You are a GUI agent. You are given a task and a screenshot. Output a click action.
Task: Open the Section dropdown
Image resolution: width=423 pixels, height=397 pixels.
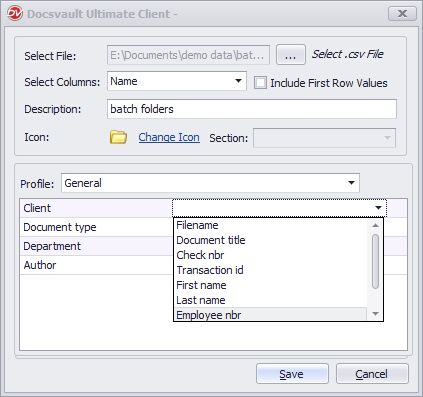[x=324, y=138]
